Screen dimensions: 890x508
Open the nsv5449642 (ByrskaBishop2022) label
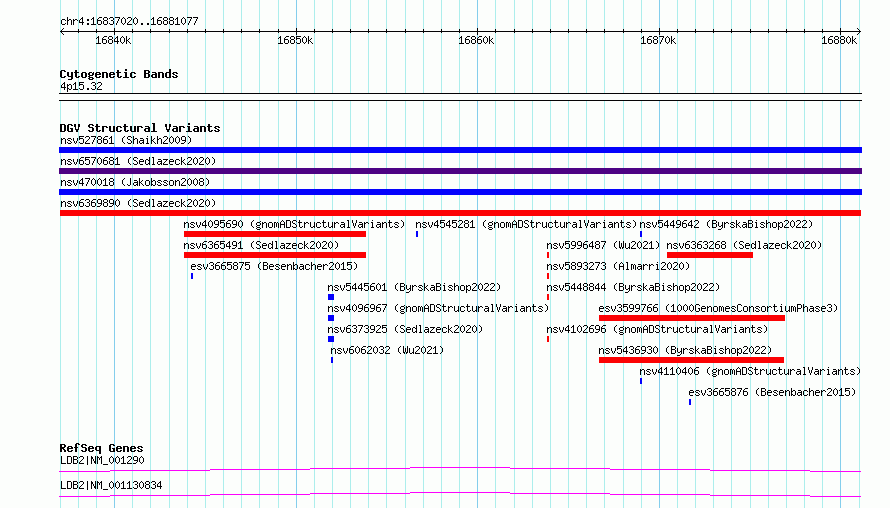tap(726, 224)
